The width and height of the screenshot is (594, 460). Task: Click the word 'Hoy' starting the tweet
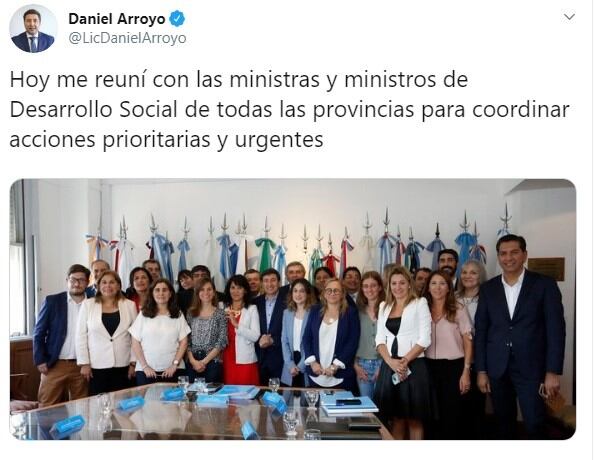pos(30,80)
